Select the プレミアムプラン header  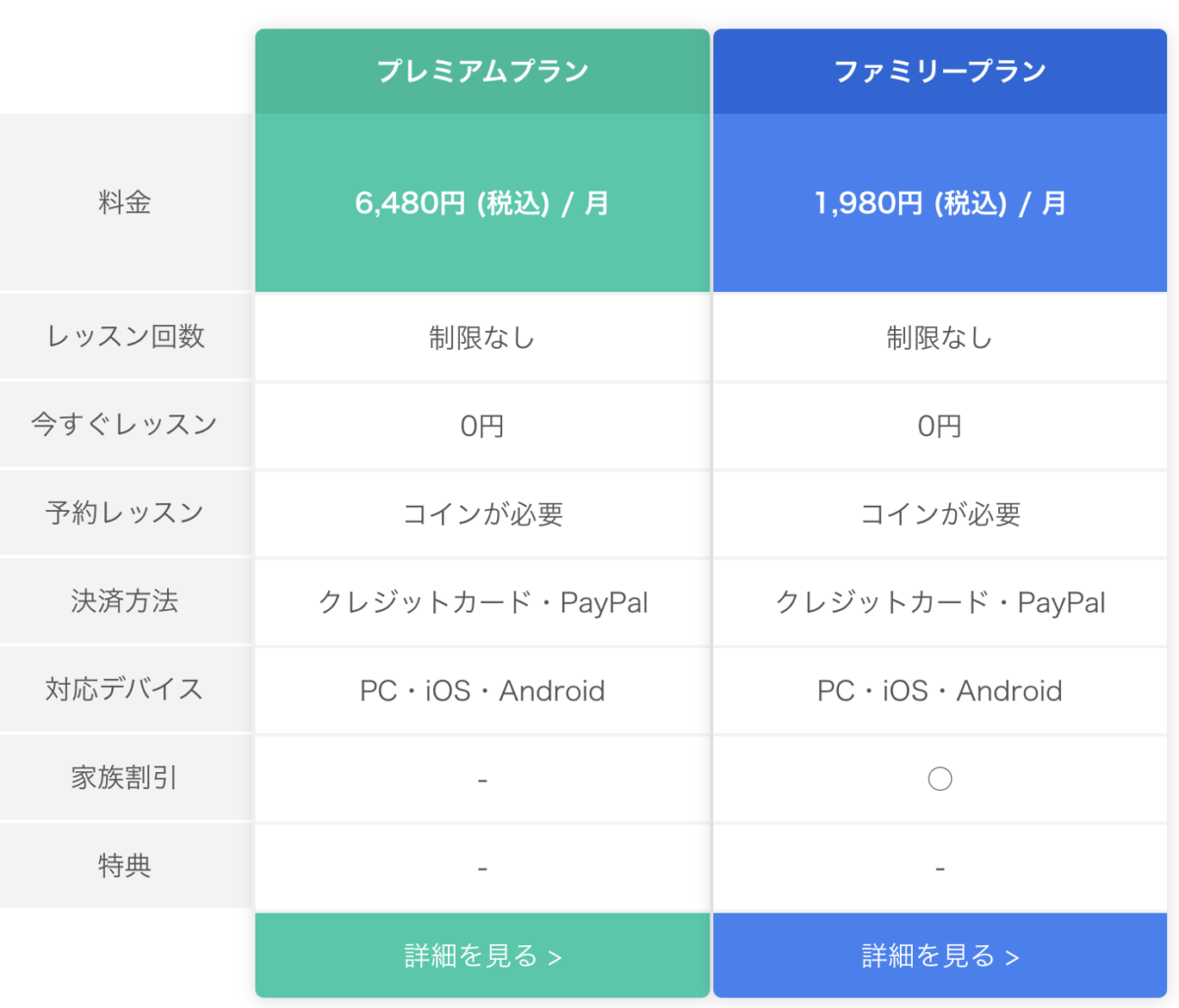[x=482, y=71]
